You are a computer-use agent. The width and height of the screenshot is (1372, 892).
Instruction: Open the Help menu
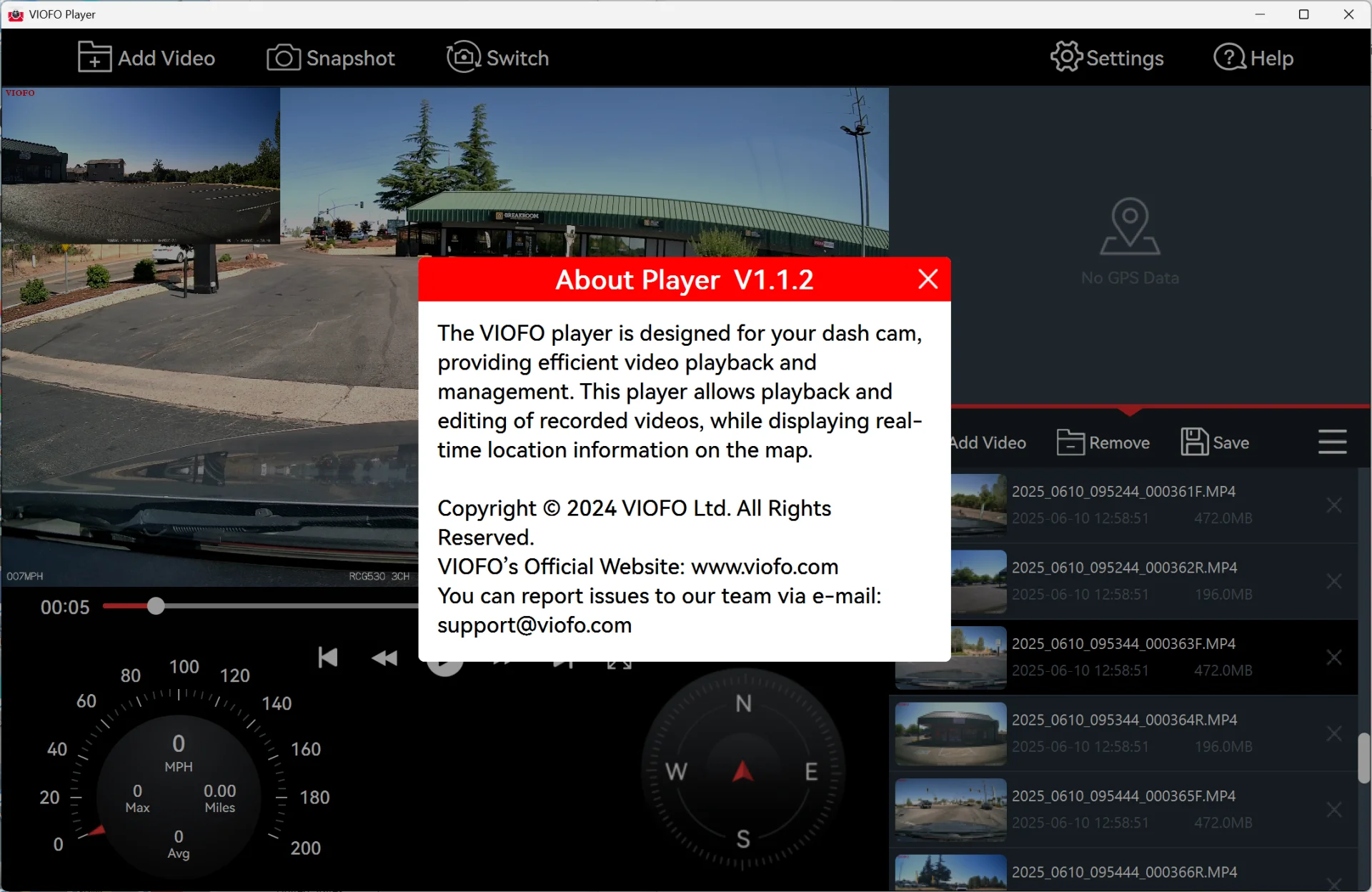point(1253,58)
